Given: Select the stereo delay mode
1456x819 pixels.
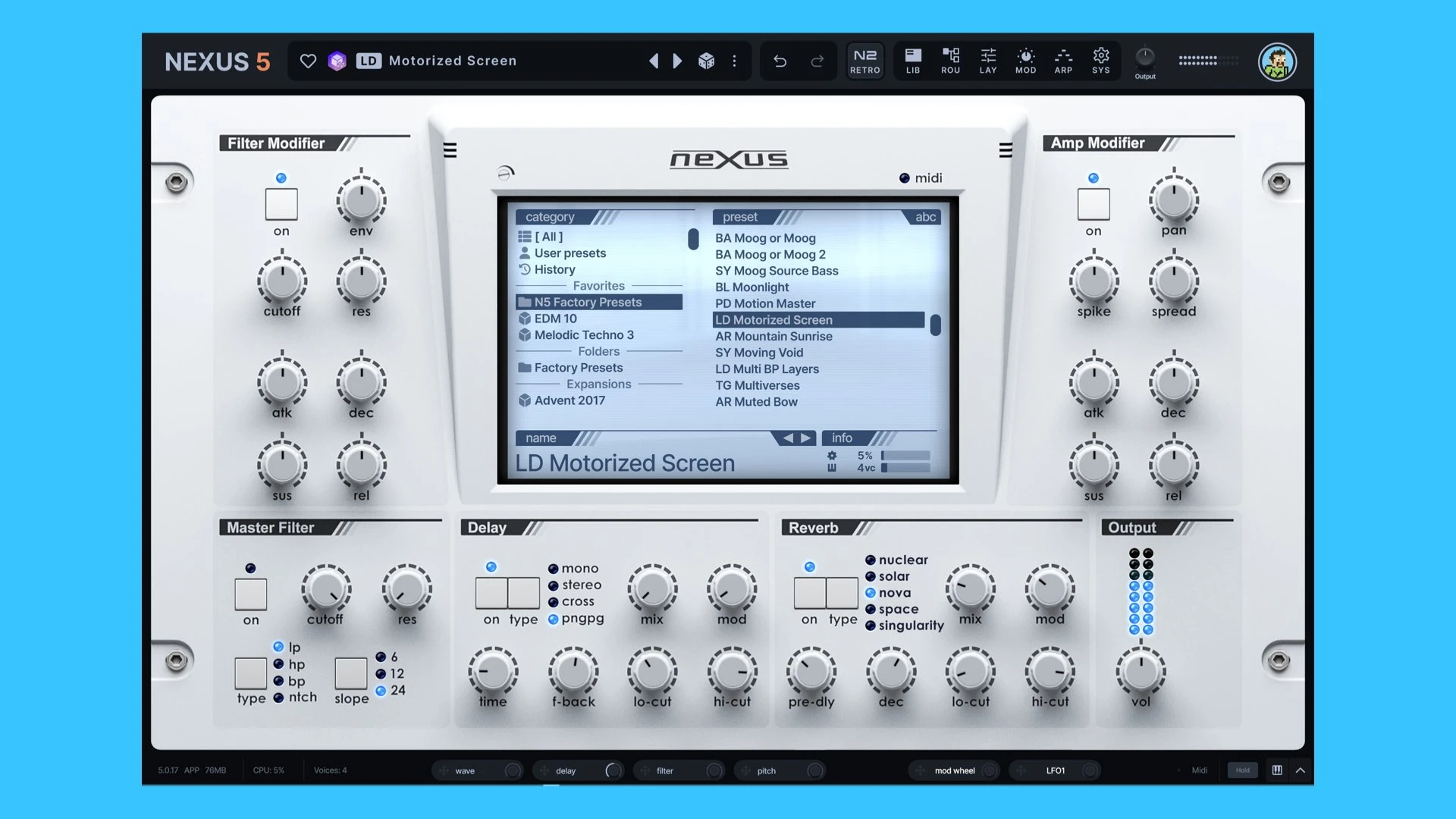Looking at the screenshot, I should [x=554, y=585].
